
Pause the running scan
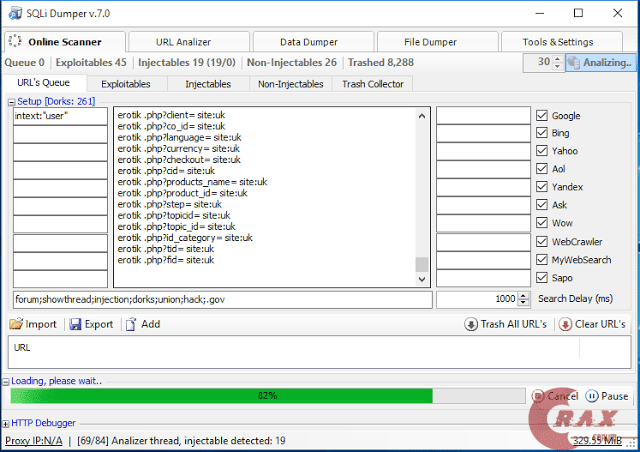click(x=607, y=396)
